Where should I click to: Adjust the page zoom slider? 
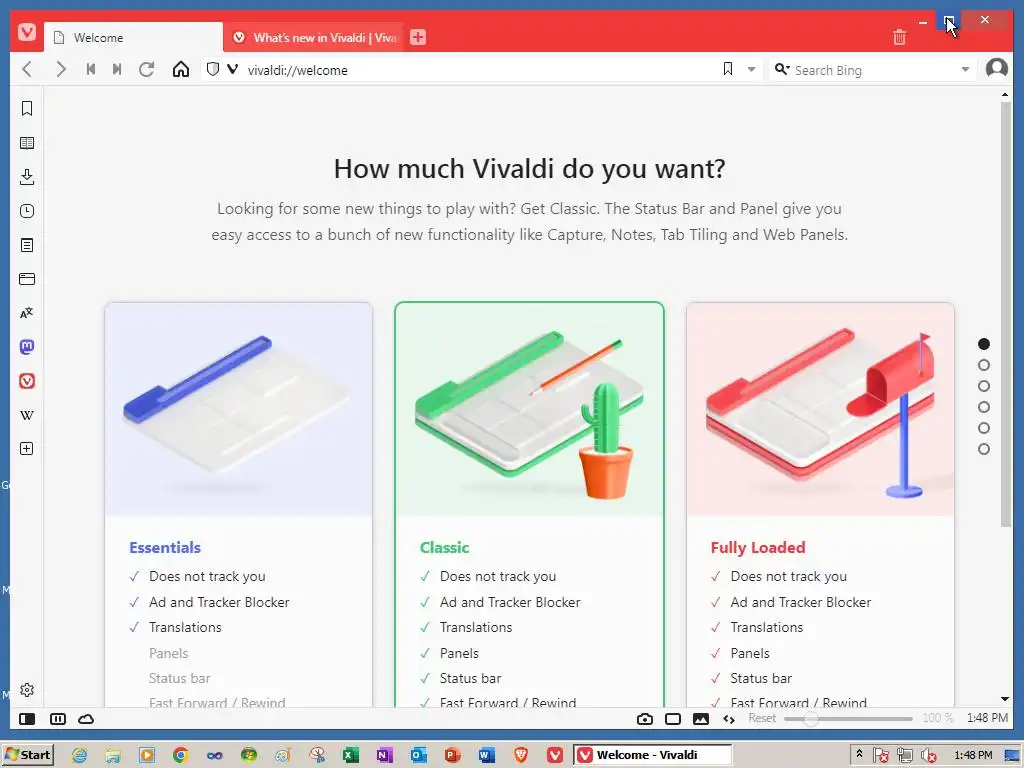click(x=848, y=718)
